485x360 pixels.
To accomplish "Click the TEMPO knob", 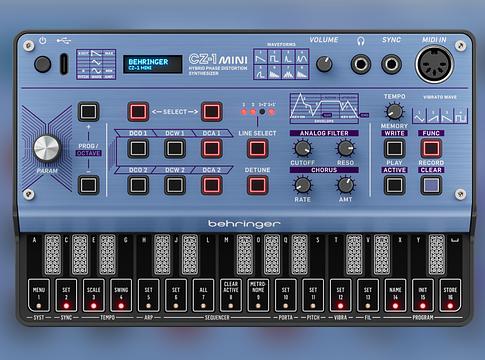I will (394, 112).
